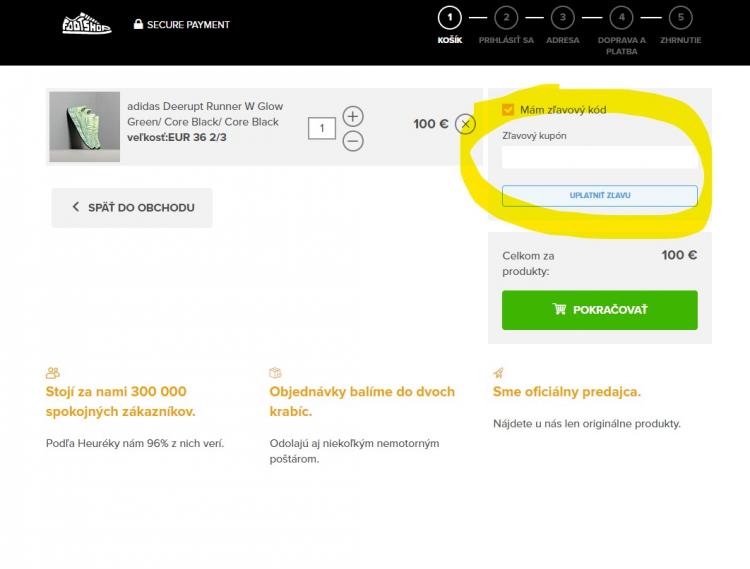This screenshot has width=750, height=569.
Task: Apply discount via 'Uplatniť zľavu' button
Action: pos(600,196)
